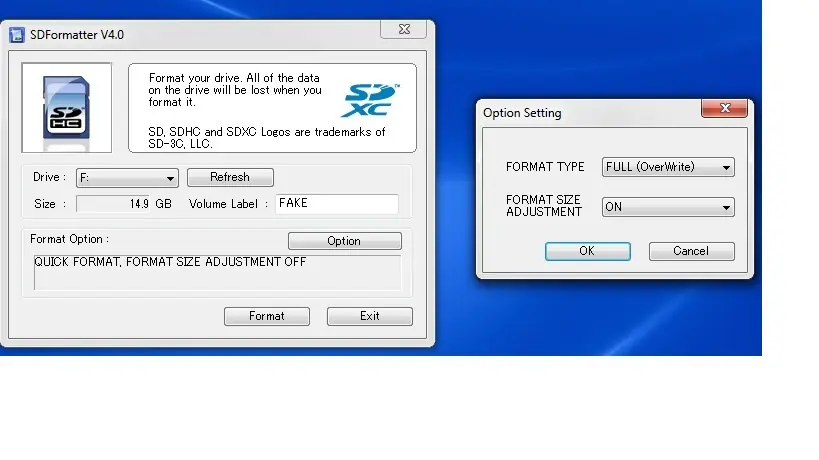Click the Volume Label field containing FAKE
819x460 pixels.
[337, 204]
